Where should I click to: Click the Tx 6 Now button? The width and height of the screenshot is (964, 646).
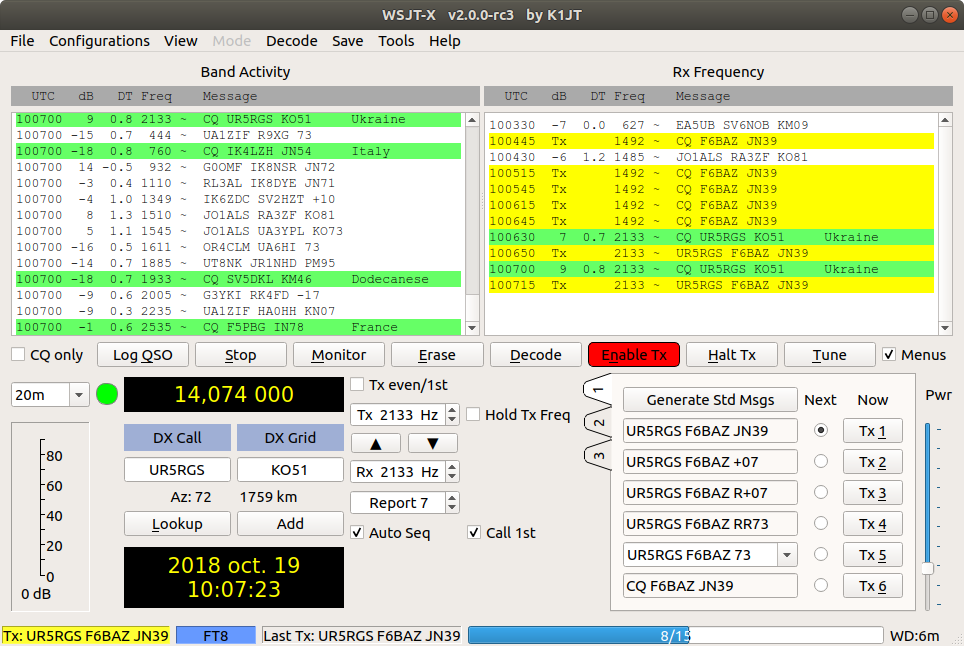872,586
